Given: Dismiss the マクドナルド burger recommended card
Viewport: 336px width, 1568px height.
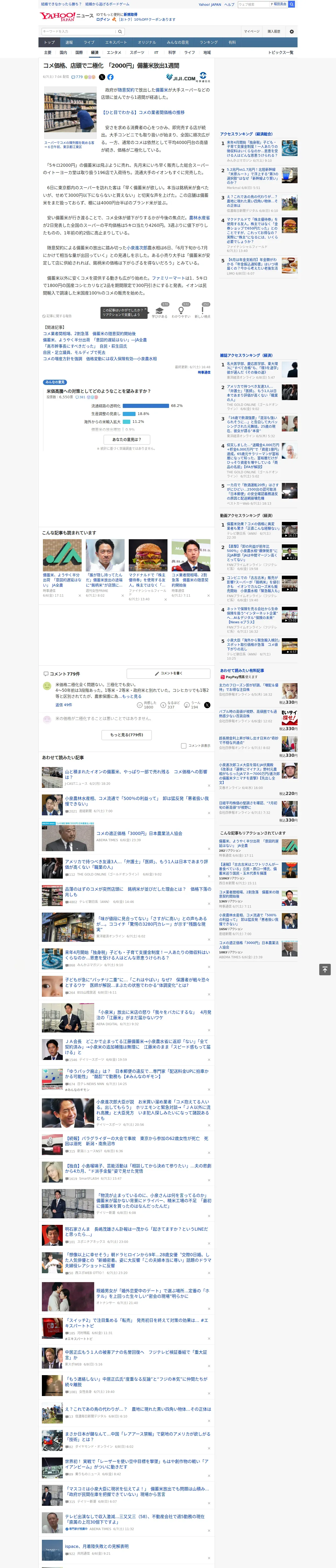Looking at the screenshot, I should point(165,599).
